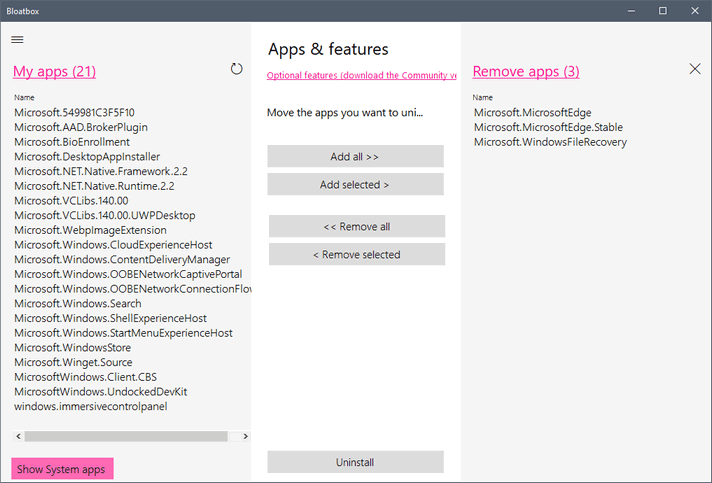Click the Add all button
This screenshot has width=712, height=483.
click(x=355, y=157)
